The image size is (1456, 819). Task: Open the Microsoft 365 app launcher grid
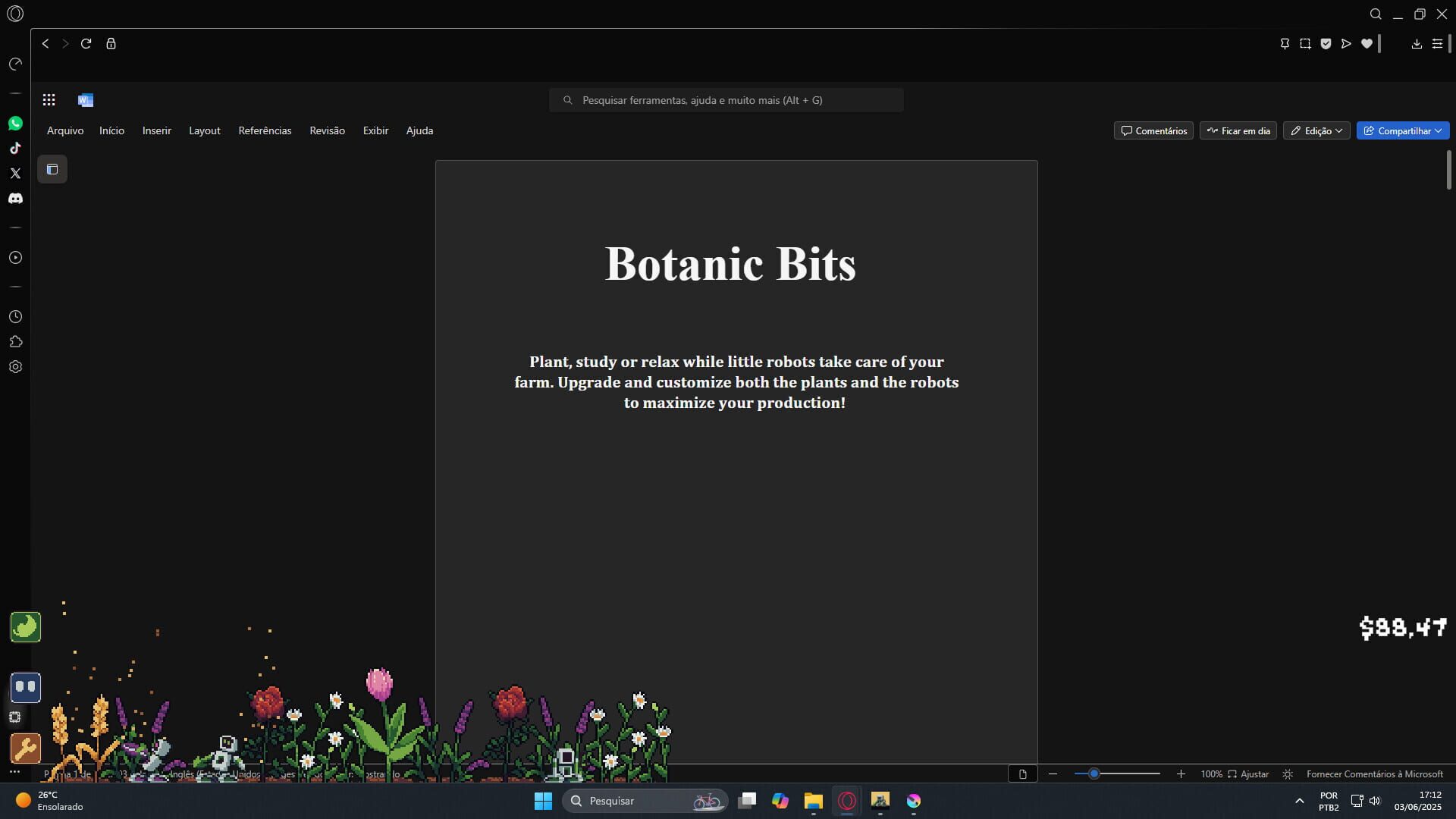coord(49,99)
